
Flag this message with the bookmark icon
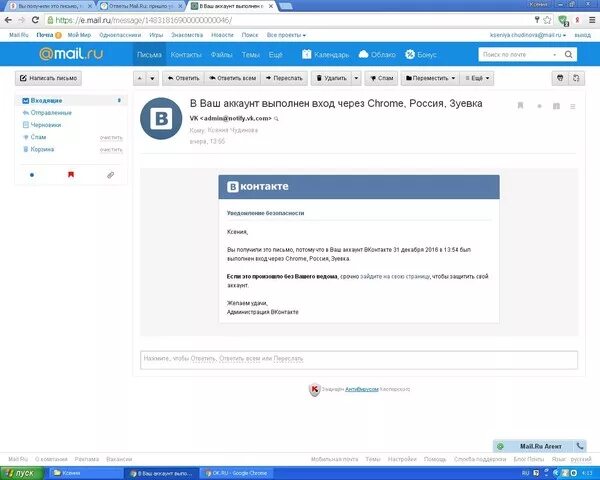pyautogui.click(x=520, y=105)
